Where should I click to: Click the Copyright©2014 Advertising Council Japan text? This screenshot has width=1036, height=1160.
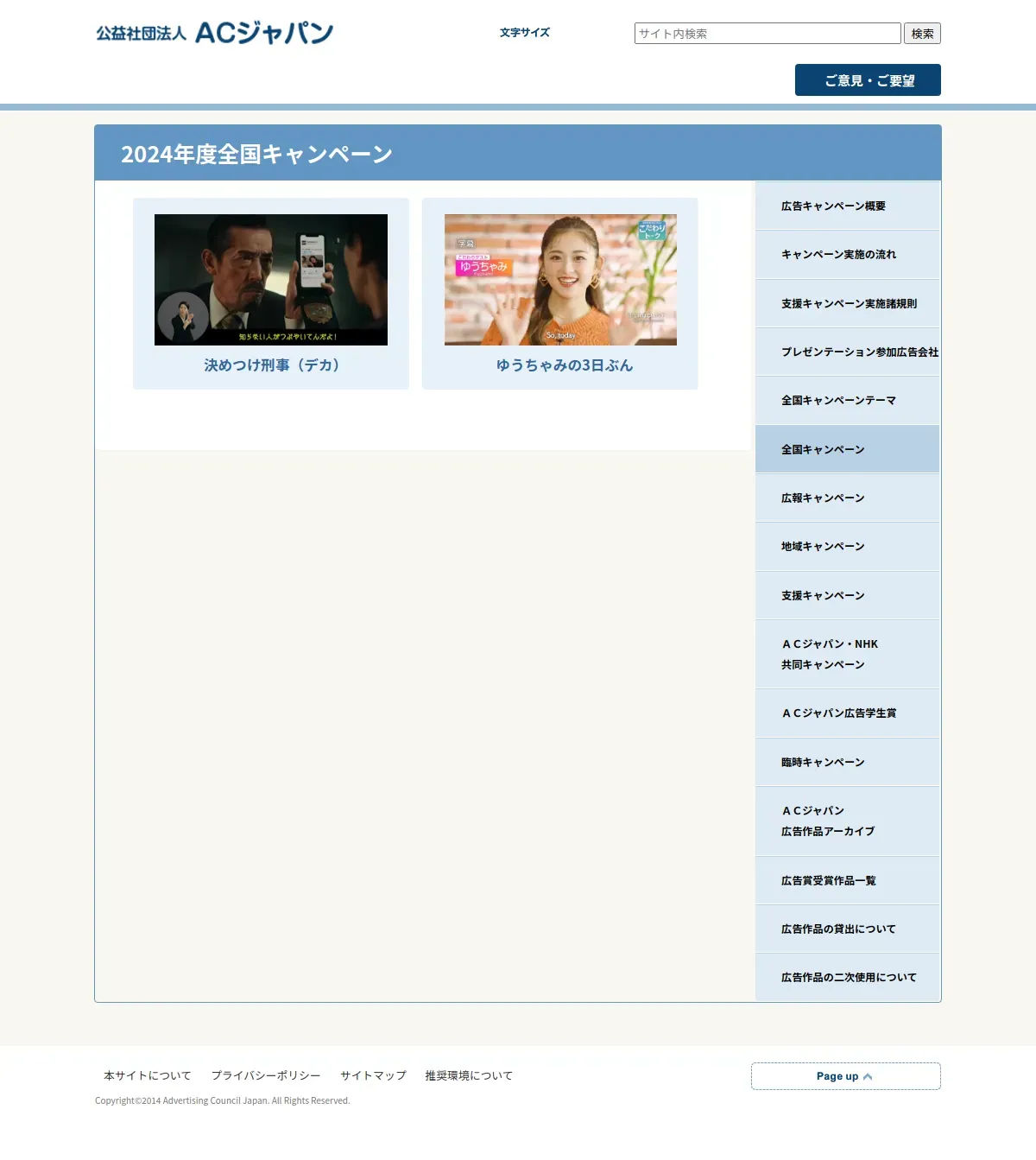[223, 1100]
